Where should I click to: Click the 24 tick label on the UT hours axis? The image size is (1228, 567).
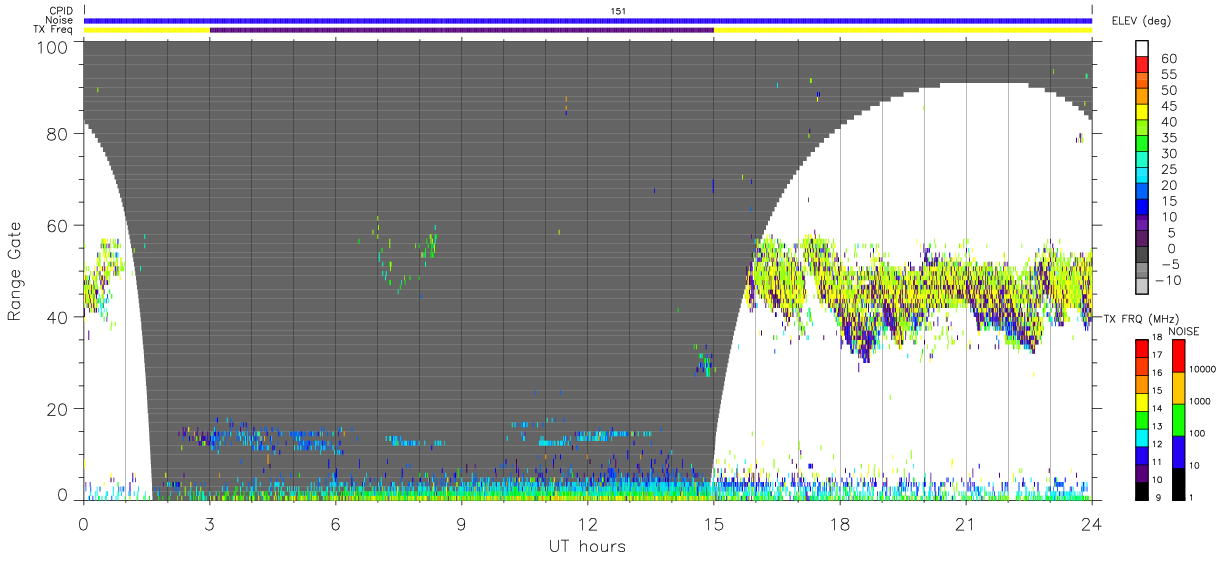click(x=1092, y=523)
